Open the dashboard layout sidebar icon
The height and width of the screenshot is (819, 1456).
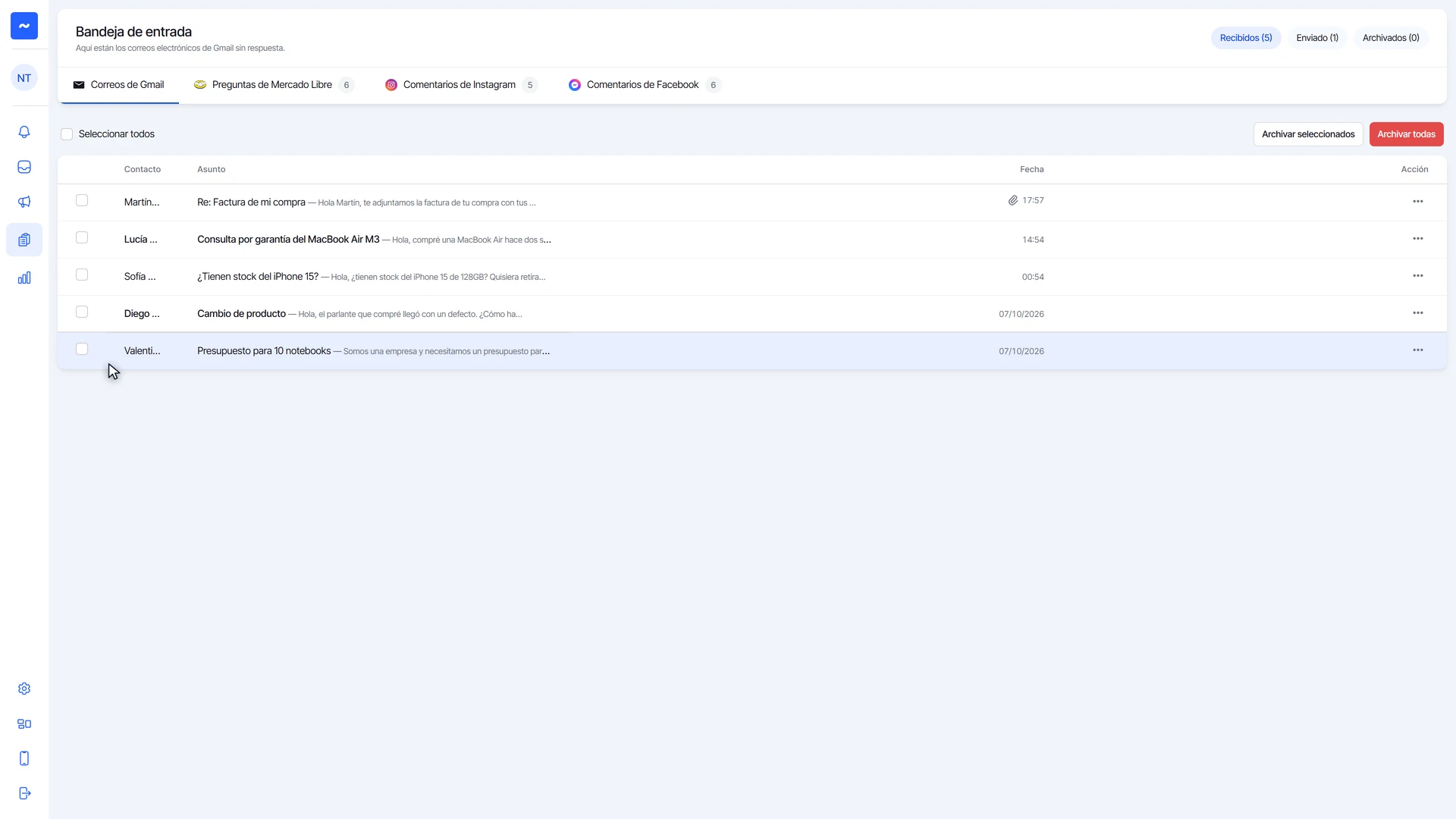[24, 723]
